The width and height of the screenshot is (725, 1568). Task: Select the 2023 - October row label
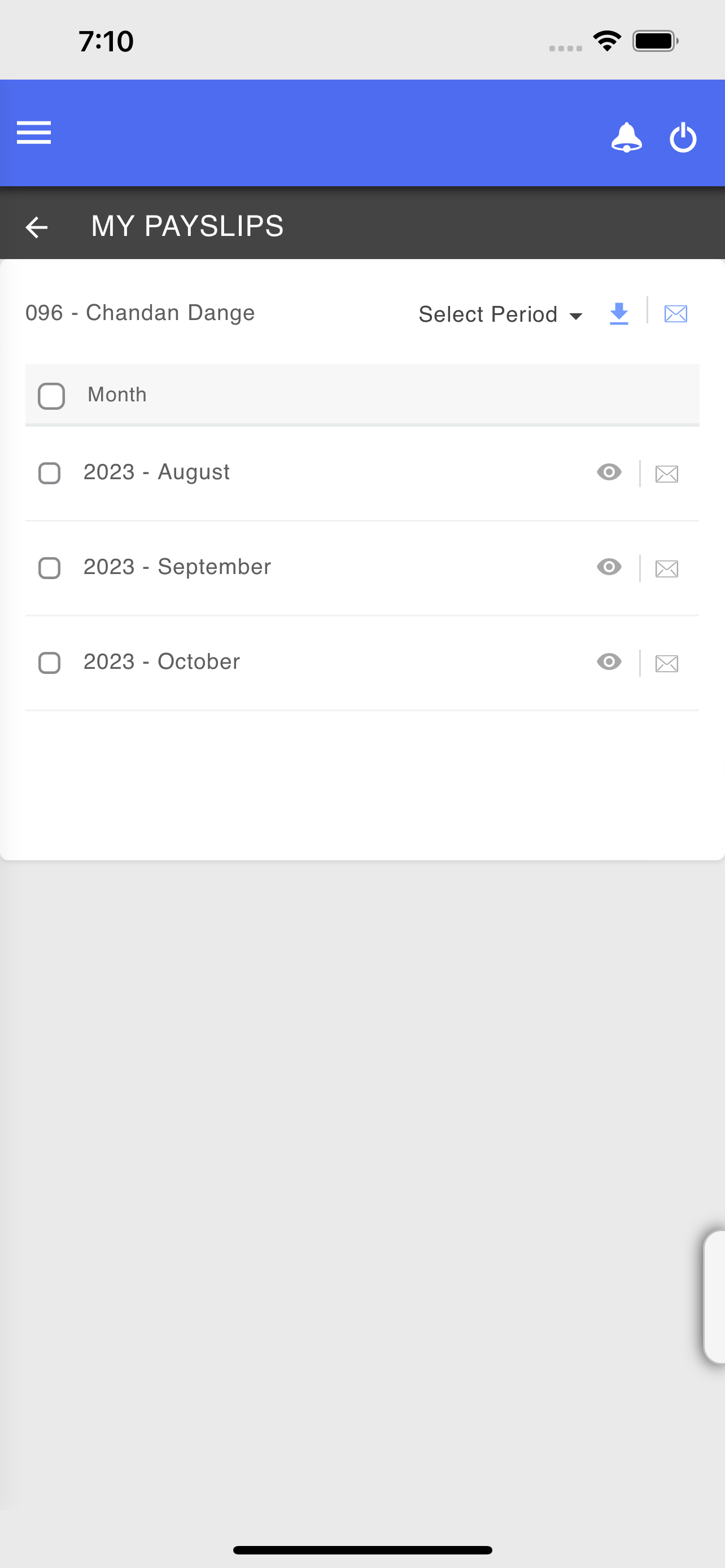coord(161,662)
